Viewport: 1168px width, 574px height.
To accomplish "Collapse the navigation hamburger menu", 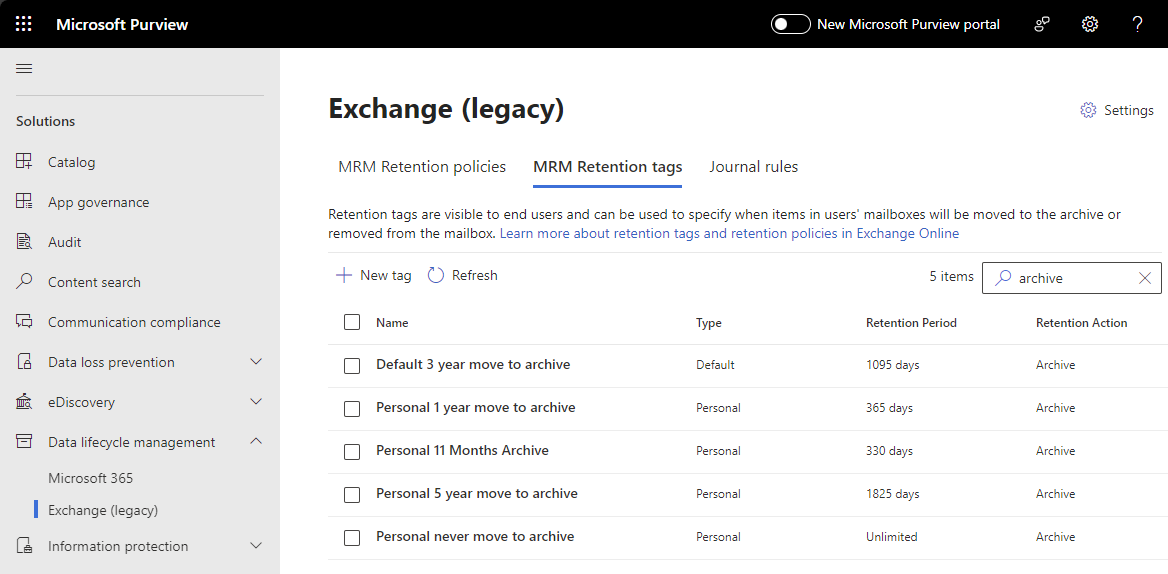I will 24,68.
